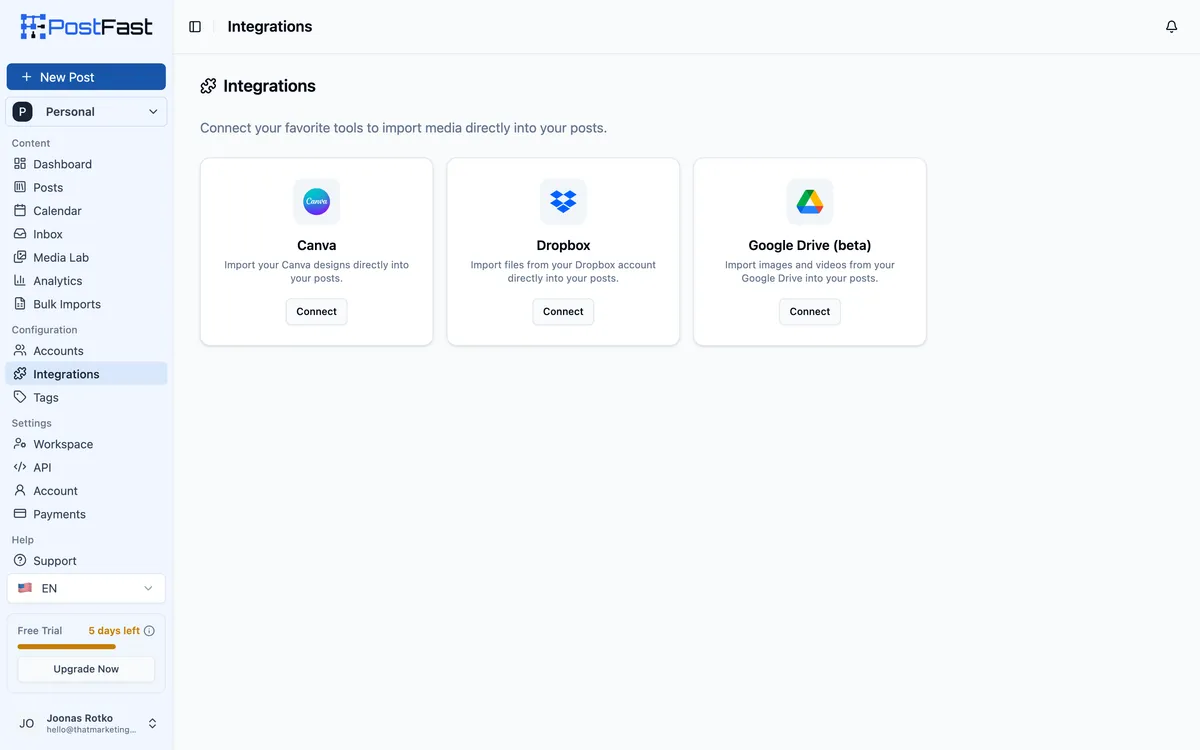Open Dashboard from sidebar

[86, 164]
